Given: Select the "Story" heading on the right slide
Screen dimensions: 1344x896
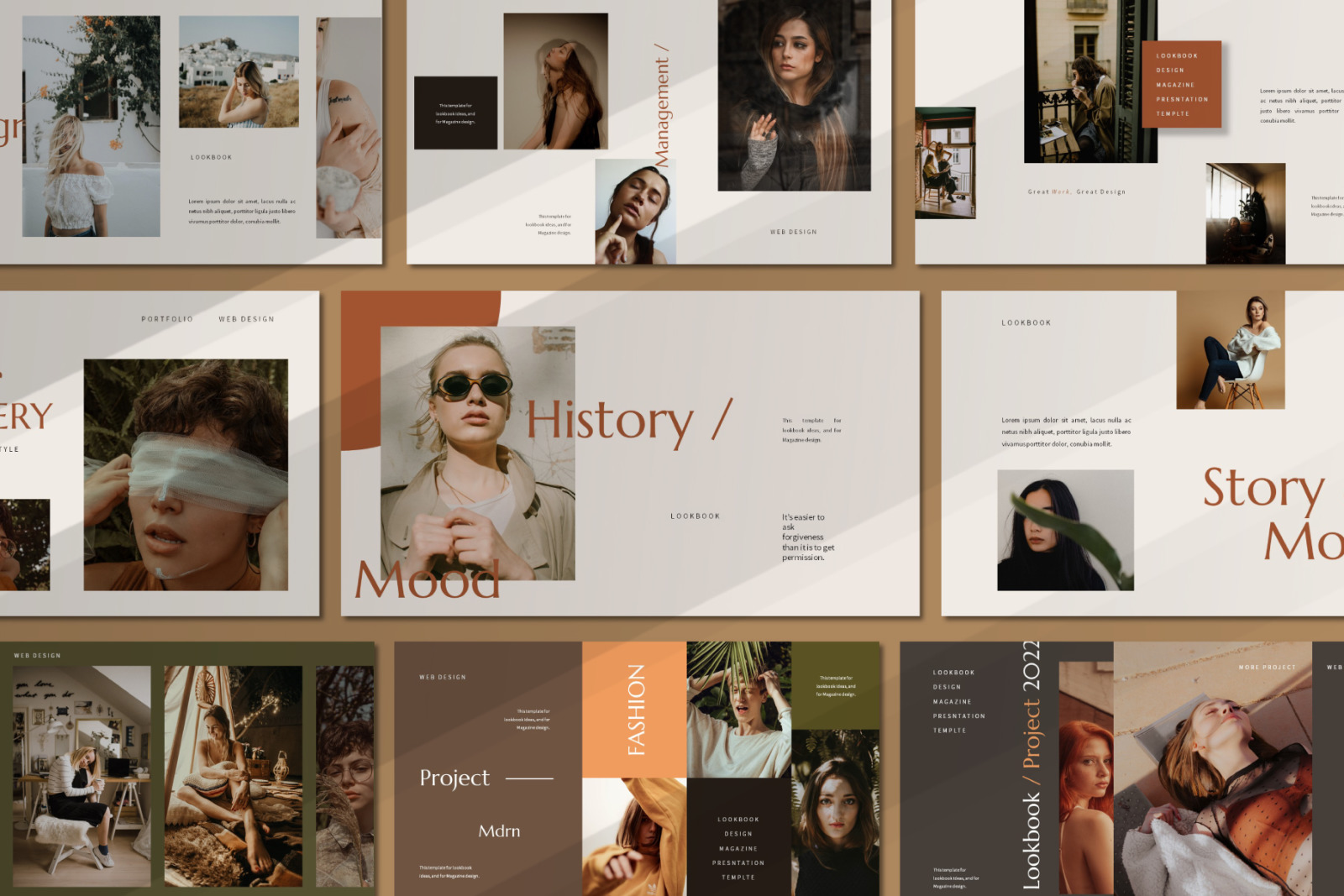Looking at the screenshot, I should (x=1263, y=489).
